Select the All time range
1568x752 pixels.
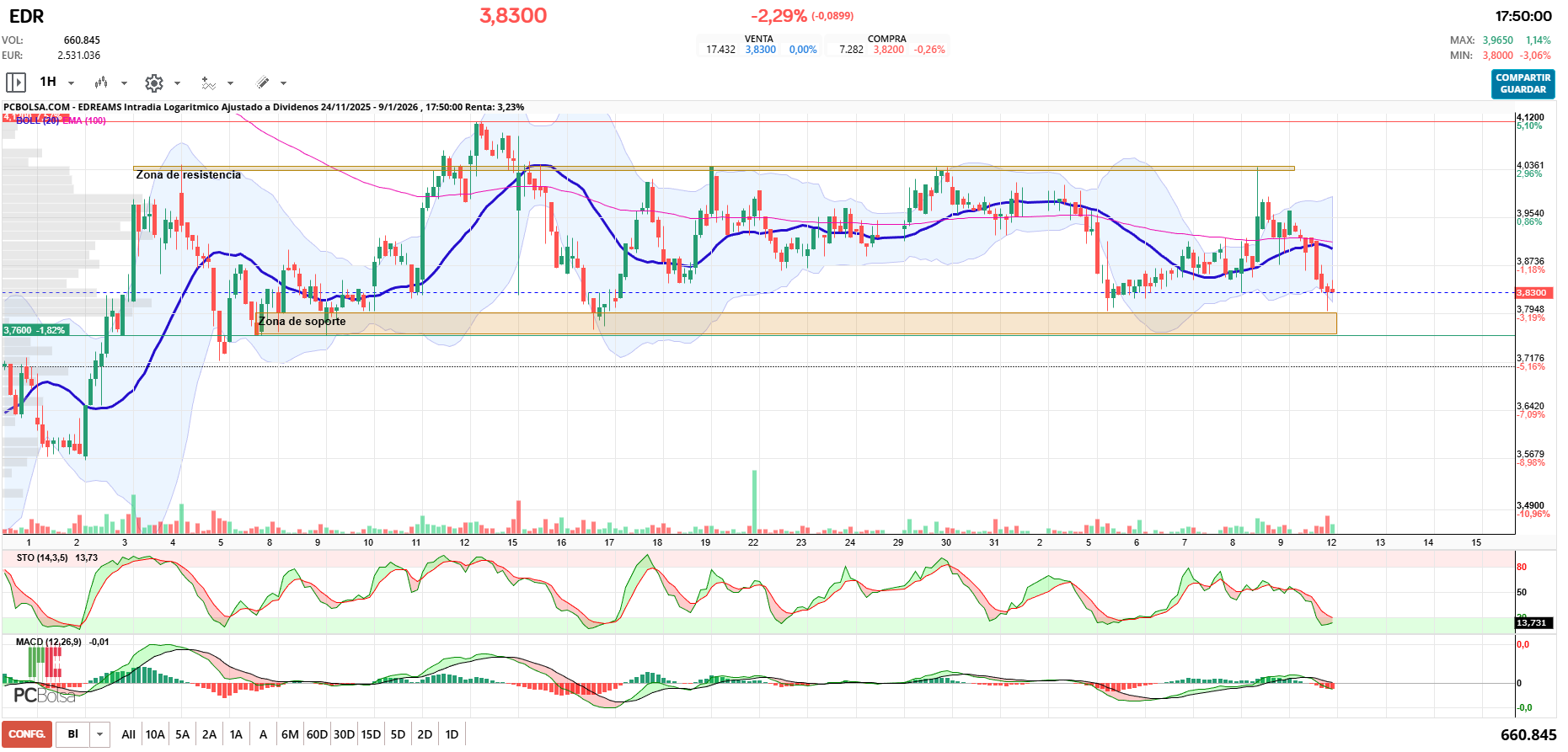pyautogui.click(x=128, y=734)
